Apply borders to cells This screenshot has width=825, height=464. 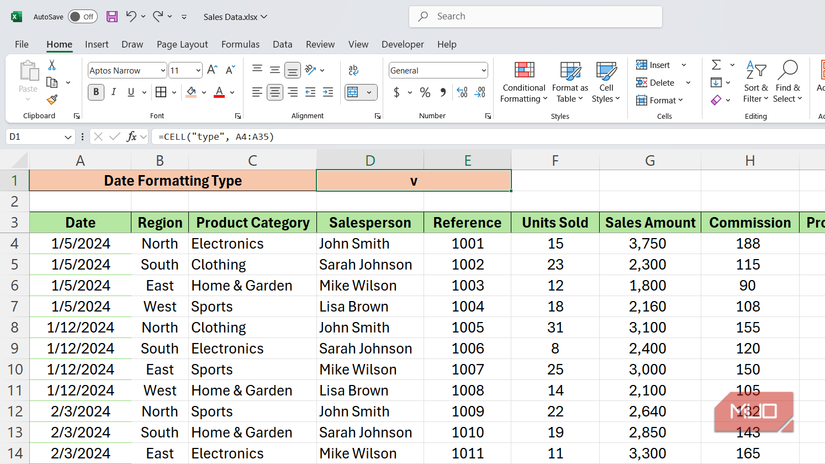point(161,93)
